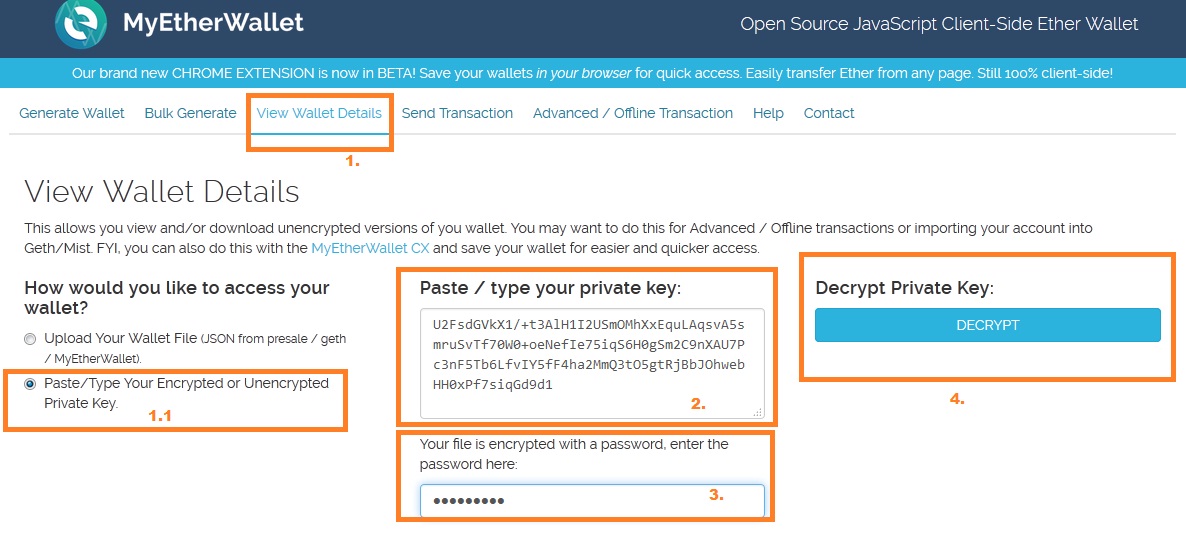Click the wallet password input field
The image size is (1186, 537).
point(592,501)
